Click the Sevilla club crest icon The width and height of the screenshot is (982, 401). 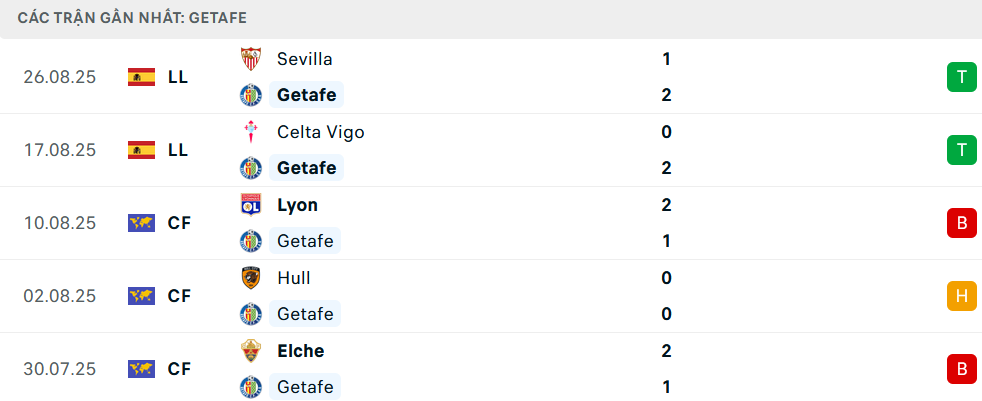[x=250, y=59]
